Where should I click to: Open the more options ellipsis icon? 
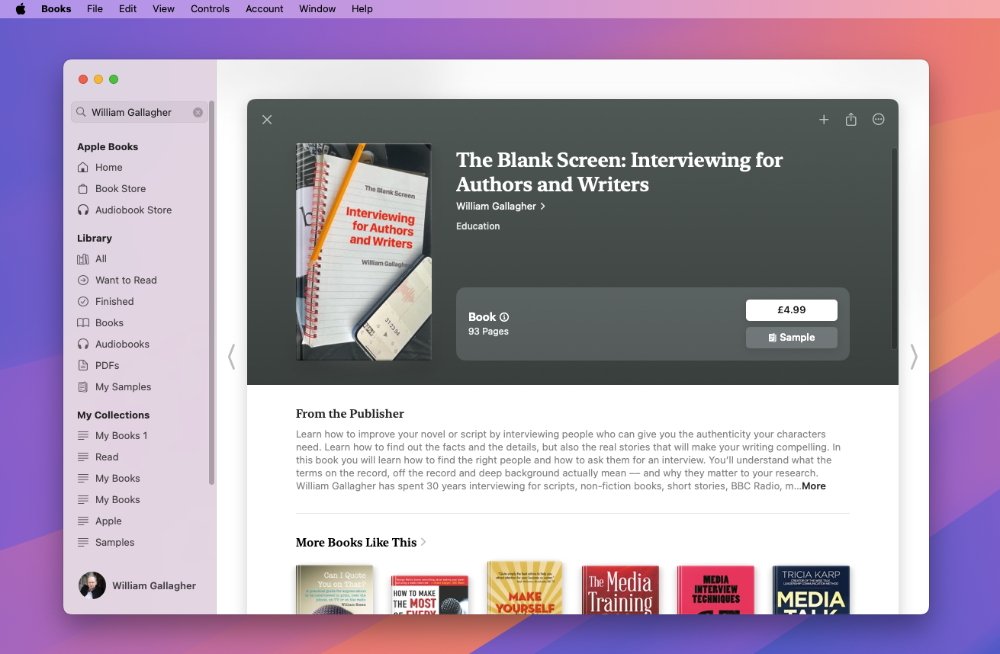click(x=878, y=119)
